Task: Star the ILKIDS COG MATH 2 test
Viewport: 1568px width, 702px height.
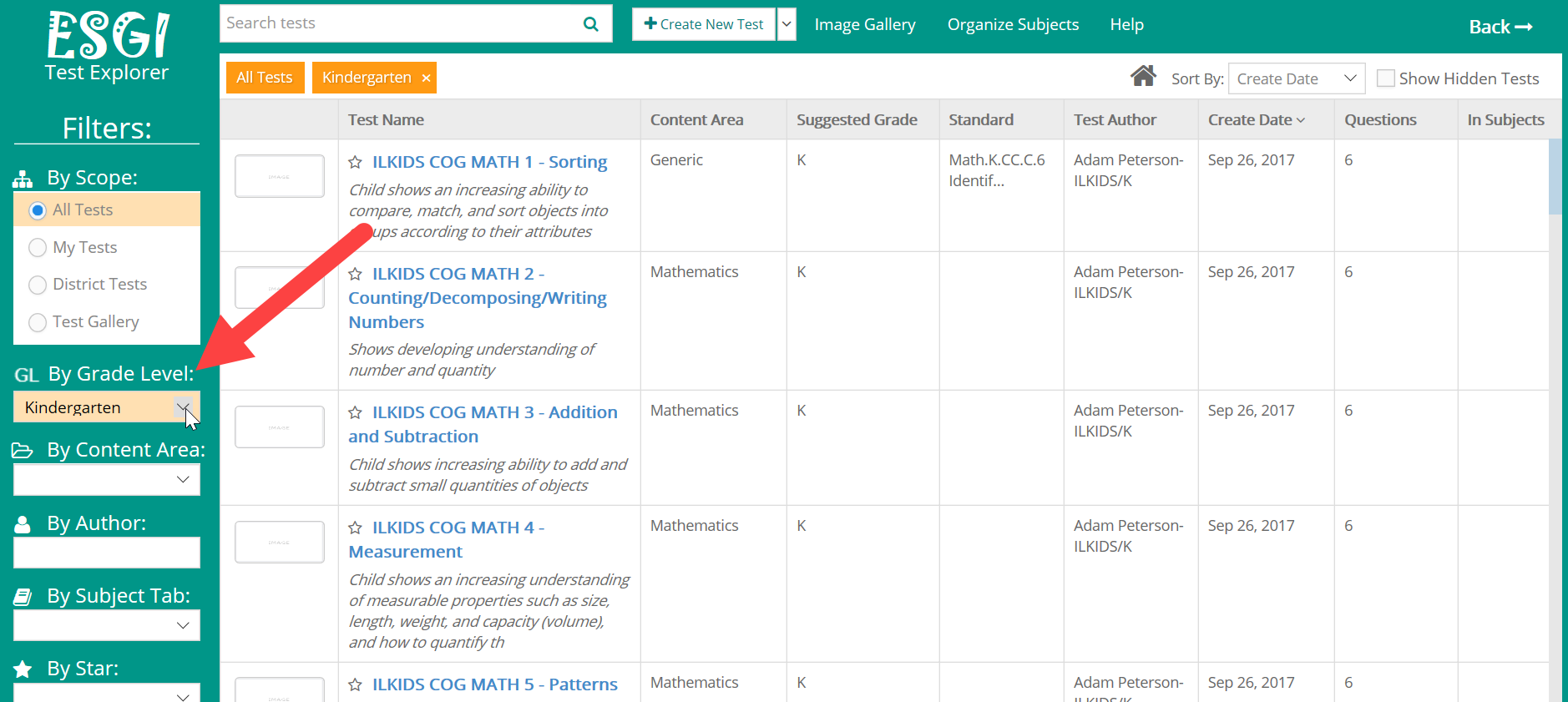Action: tap(356, 274)
